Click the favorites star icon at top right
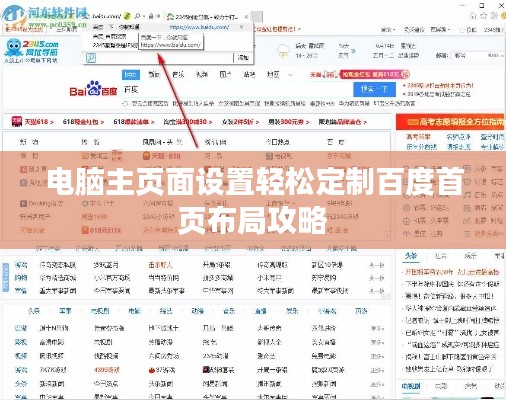Viewport: 506px width, 400px height. point(484,16)
